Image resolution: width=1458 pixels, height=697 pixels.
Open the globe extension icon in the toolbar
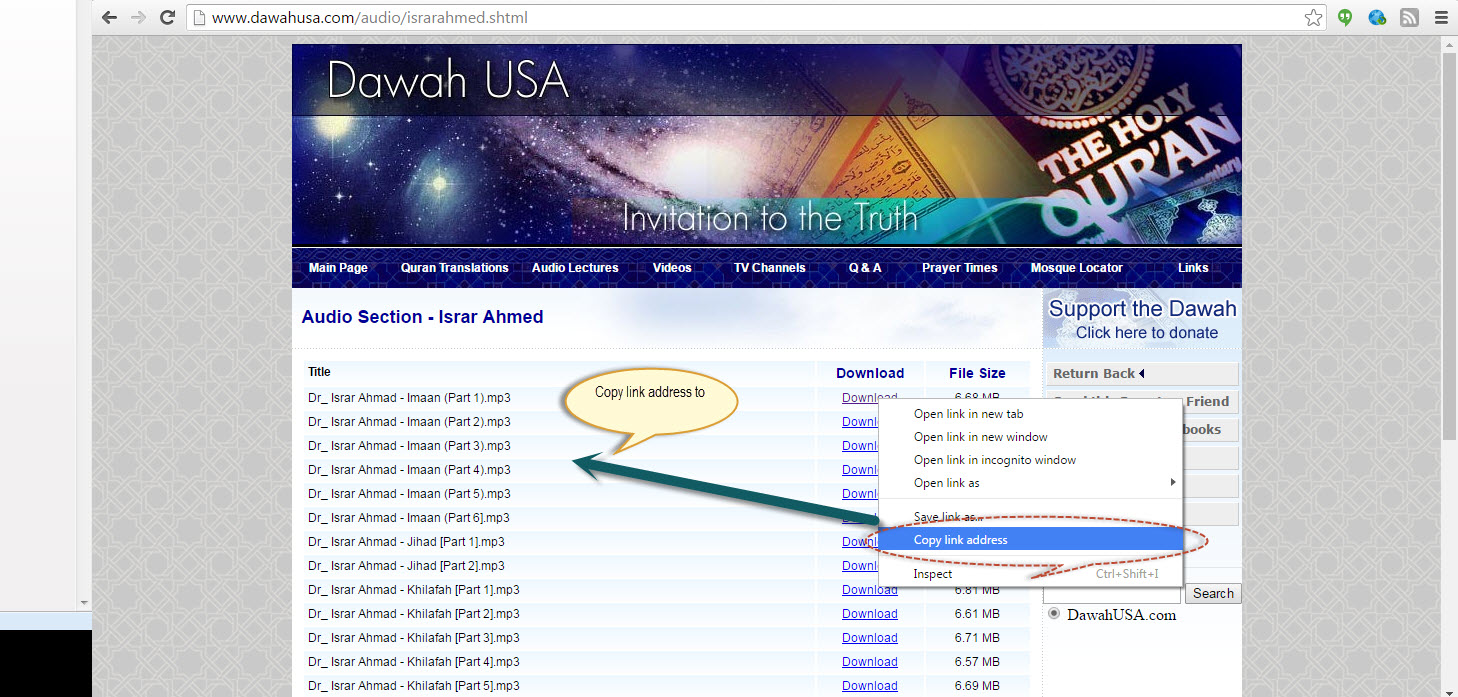(x=1377, y=17)
